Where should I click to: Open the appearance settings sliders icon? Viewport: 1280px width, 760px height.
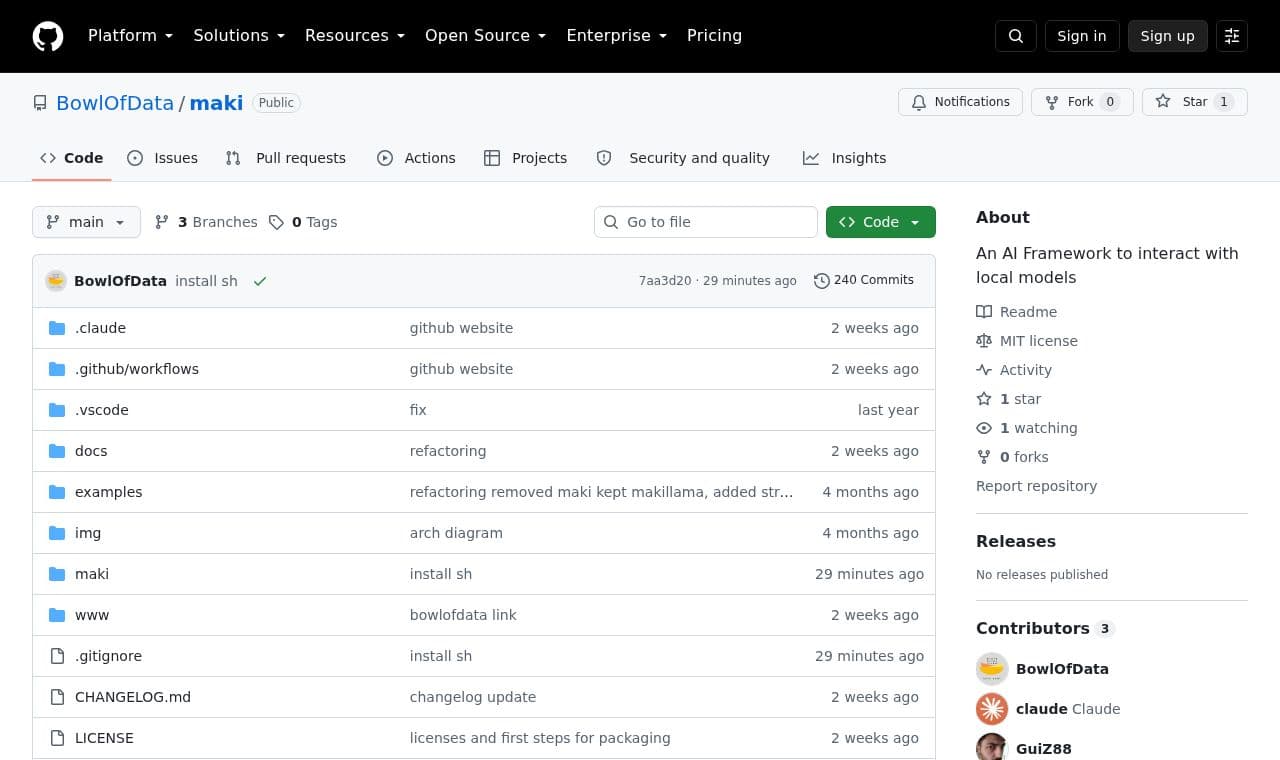[x=1232, y=36]
